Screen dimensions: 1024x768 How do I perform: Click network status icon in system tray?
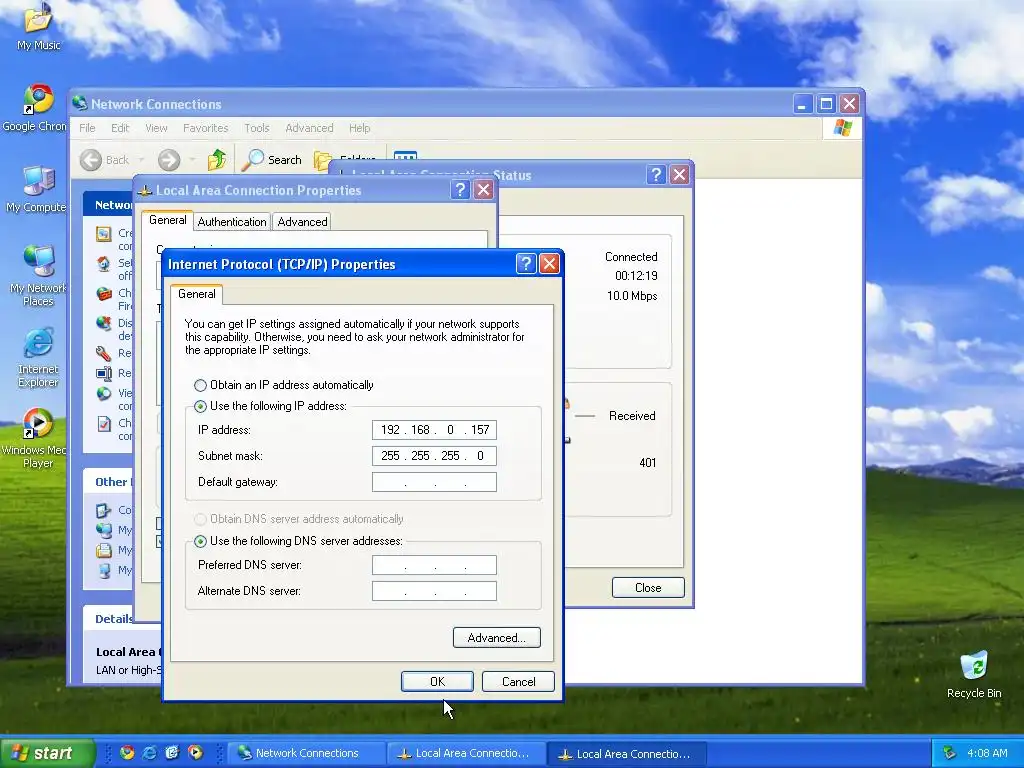[x=950, y=753]
